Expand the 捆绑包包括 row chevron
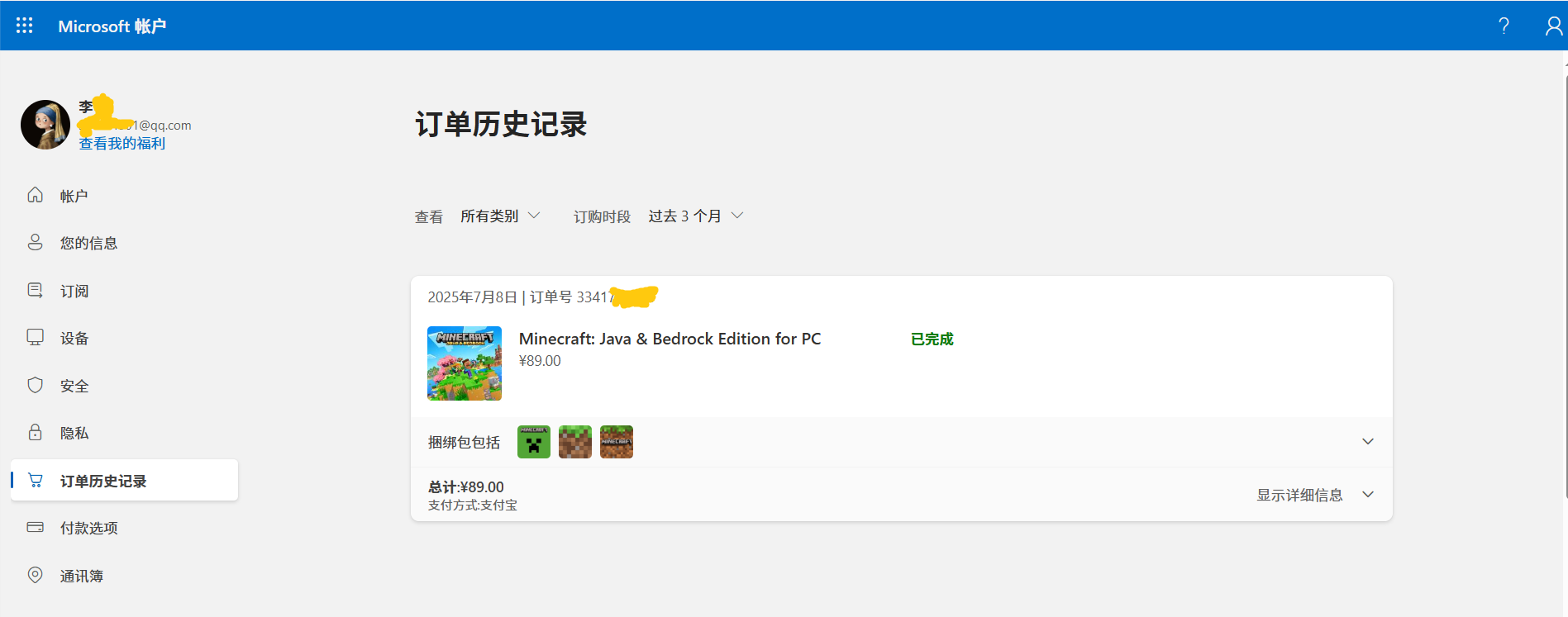The height and width of the screenshot is (617, 1568). (x=1368, y=442)
